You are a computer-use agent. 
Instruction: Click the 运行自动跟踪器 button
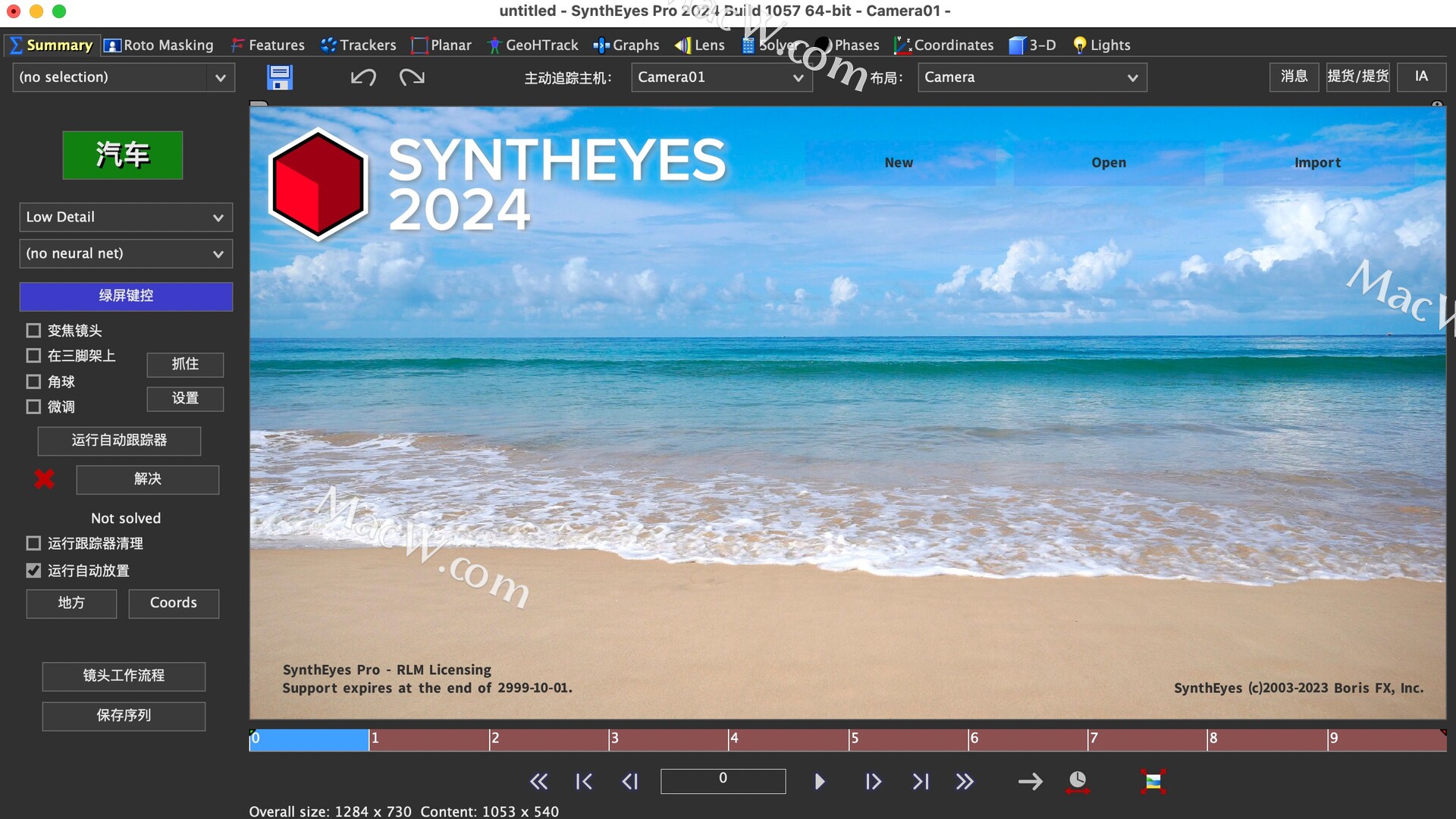point(119,441)
